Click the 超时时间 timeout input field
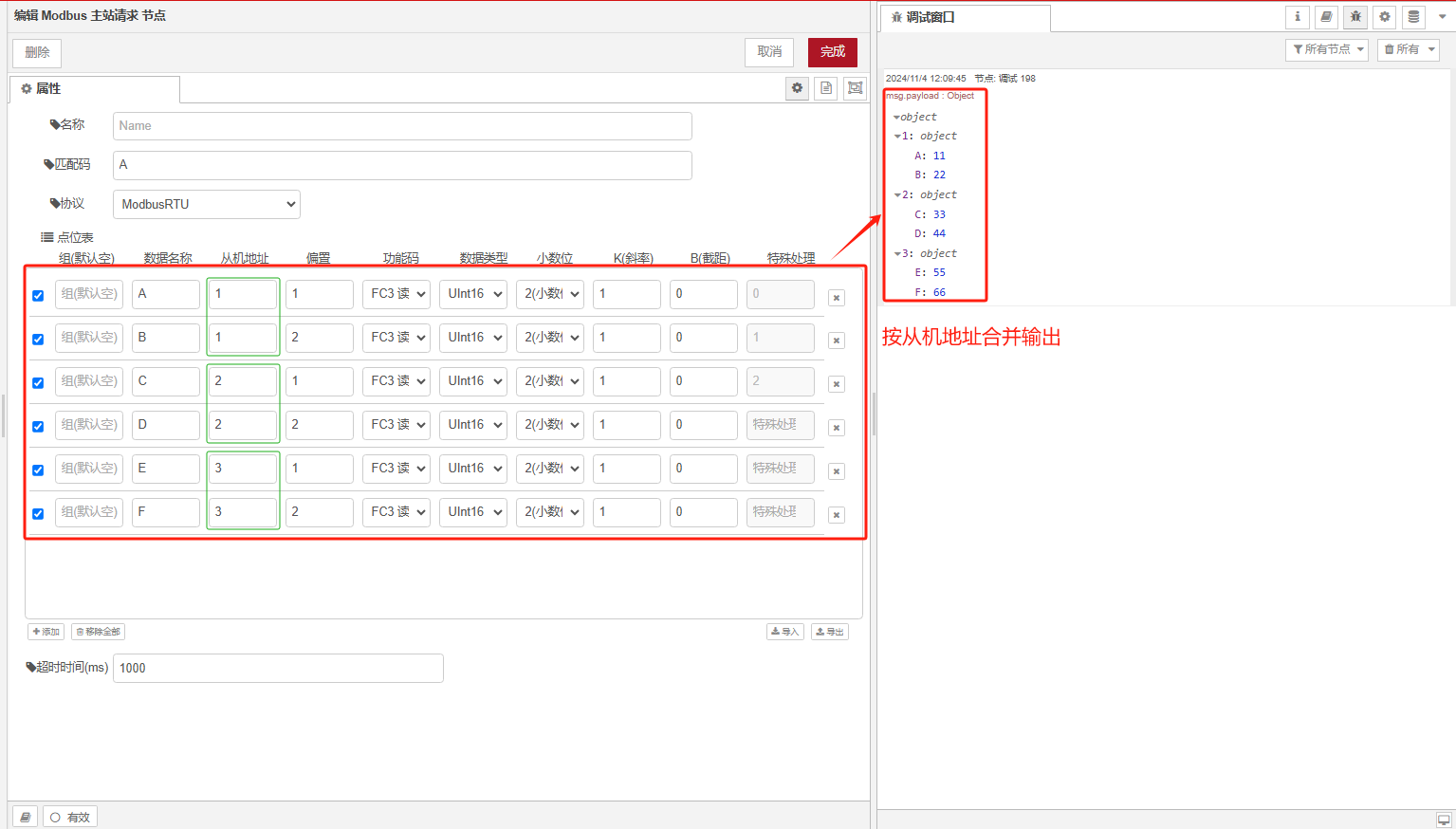 278,668
